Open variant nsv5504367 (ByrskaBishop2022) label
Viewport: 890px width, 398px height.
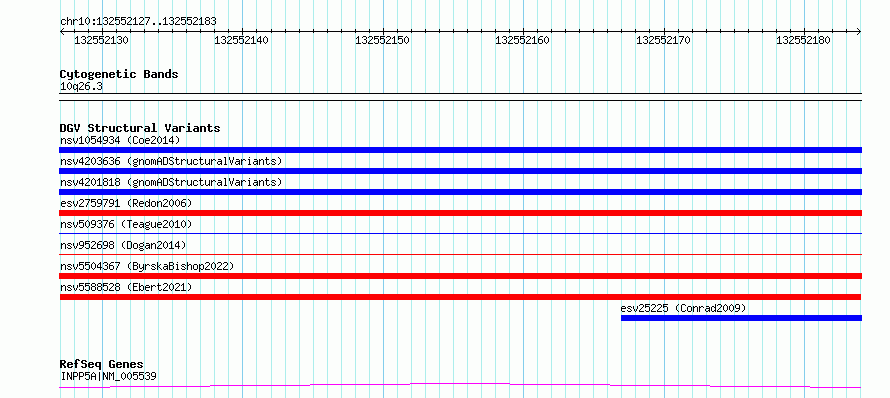147,266
